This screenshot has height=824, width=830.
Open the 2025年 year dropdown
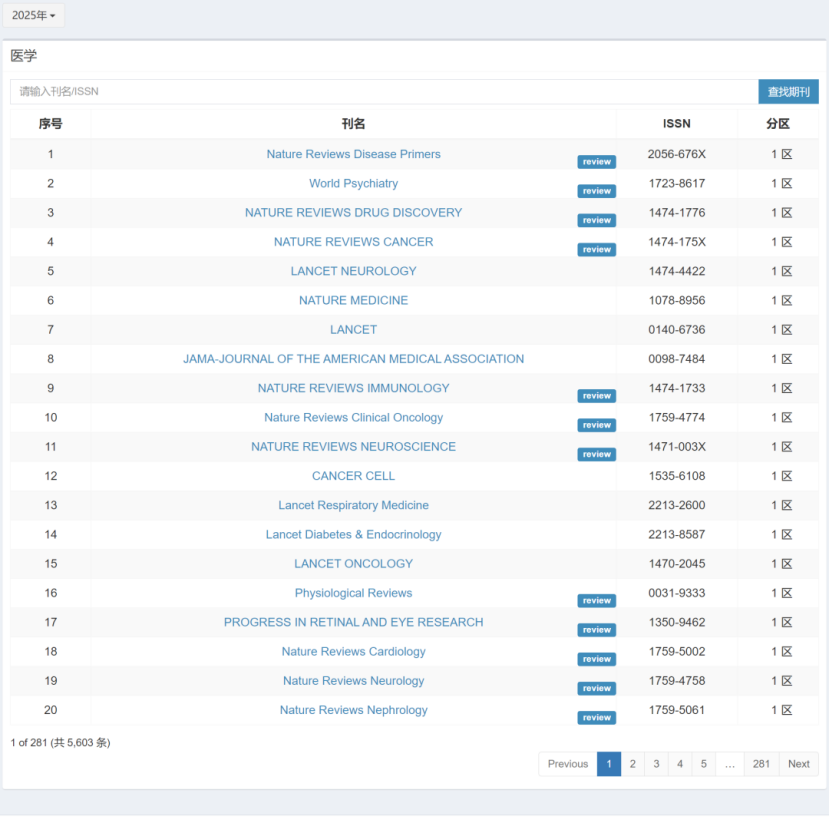tap(34, 16)
